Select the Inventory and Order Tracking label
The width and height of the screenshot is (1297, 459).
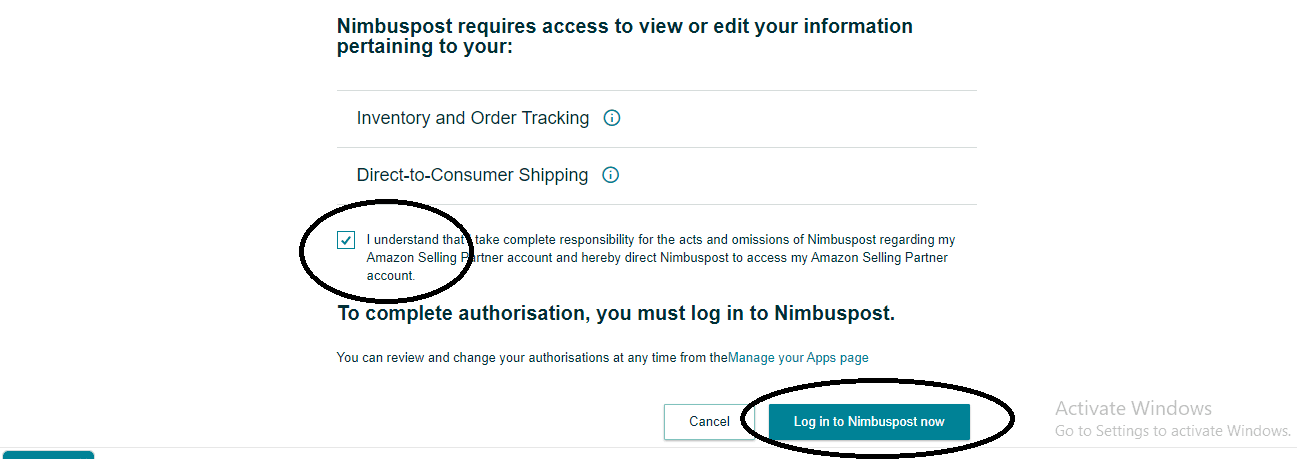[x=473, y=118]
